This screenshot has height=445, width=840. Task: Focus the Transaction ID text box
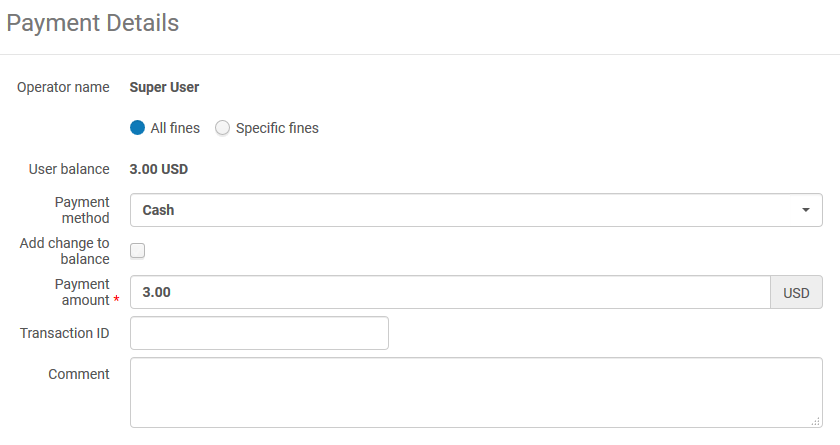coord(259,333)
